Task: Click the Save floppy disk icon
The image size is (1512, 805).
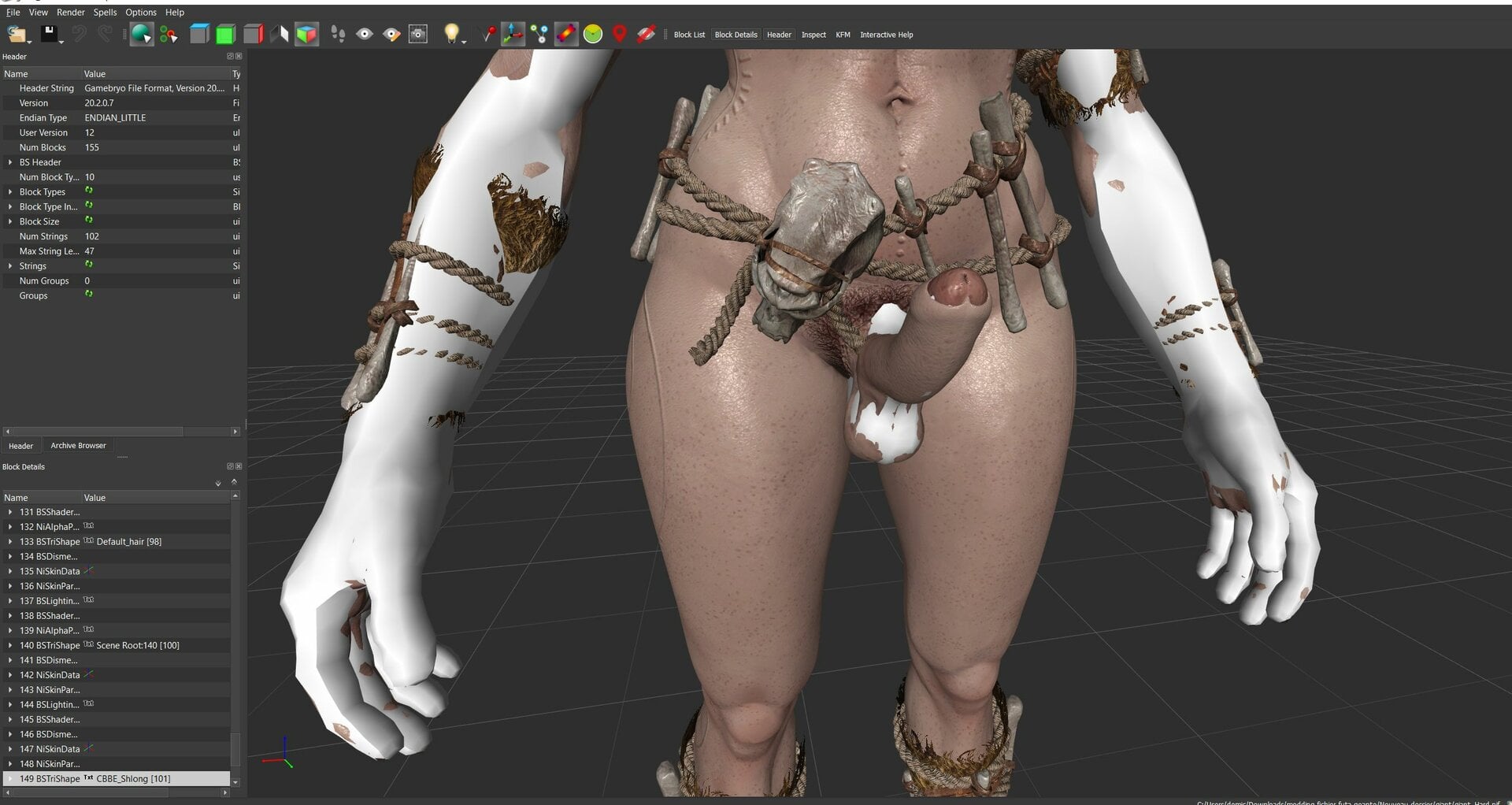Action: 50,34
